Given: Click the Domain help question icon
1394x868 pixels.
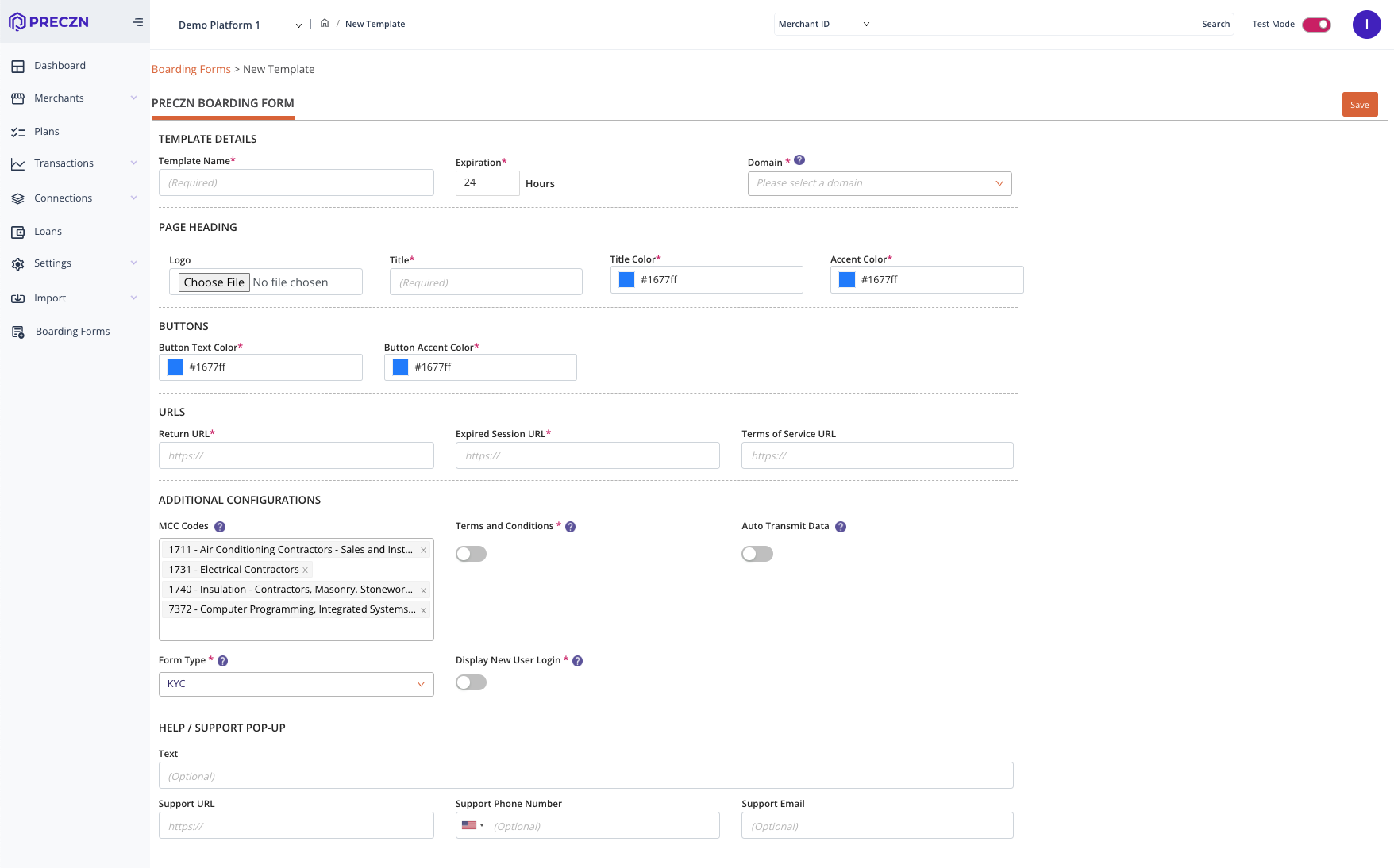Looking at the screenshot, I should (799, 160).
